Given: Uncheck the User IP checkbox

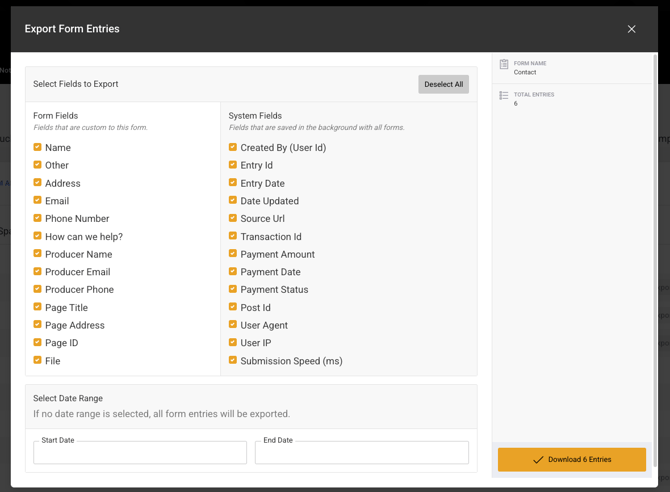Looking at the screenshot, I should tap(233, 343).
